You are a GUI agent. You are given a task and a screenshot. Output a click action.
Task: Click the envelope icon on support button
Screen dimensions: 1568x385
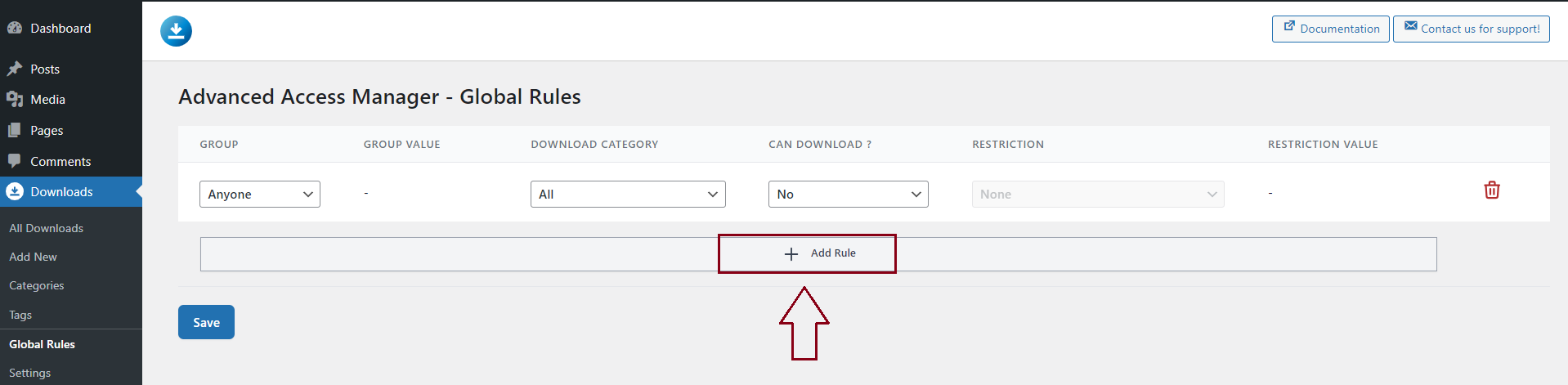(1411, 26)
